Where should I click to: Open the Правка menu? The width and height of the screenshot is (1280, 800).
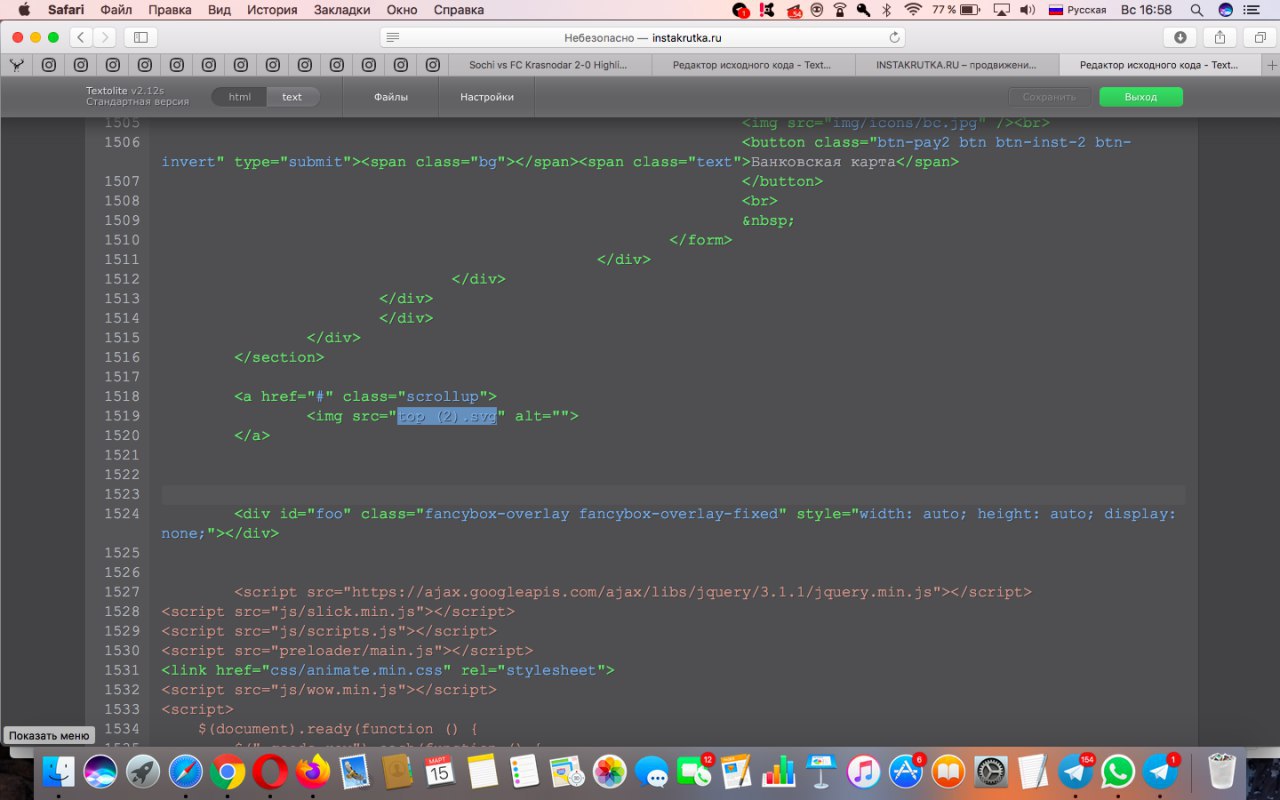click(x=170, y=10)
